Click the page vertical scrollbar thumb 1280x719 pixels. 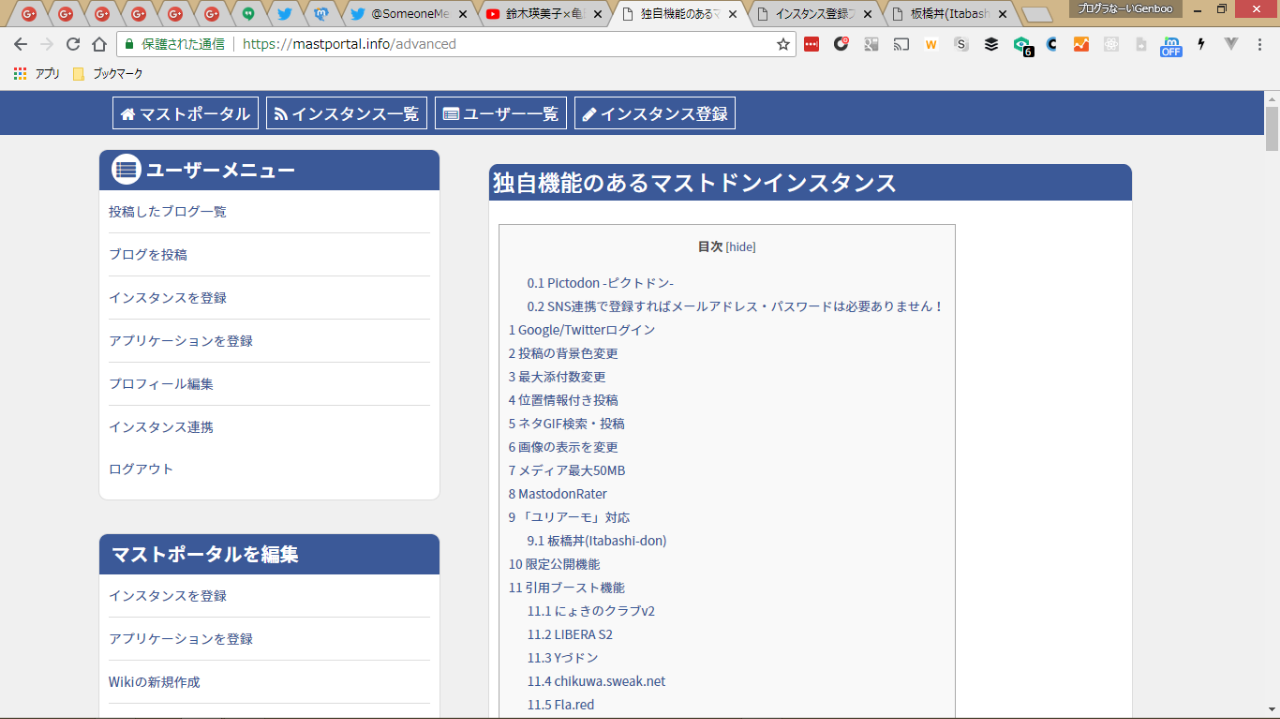click(x=1272, y=128)
